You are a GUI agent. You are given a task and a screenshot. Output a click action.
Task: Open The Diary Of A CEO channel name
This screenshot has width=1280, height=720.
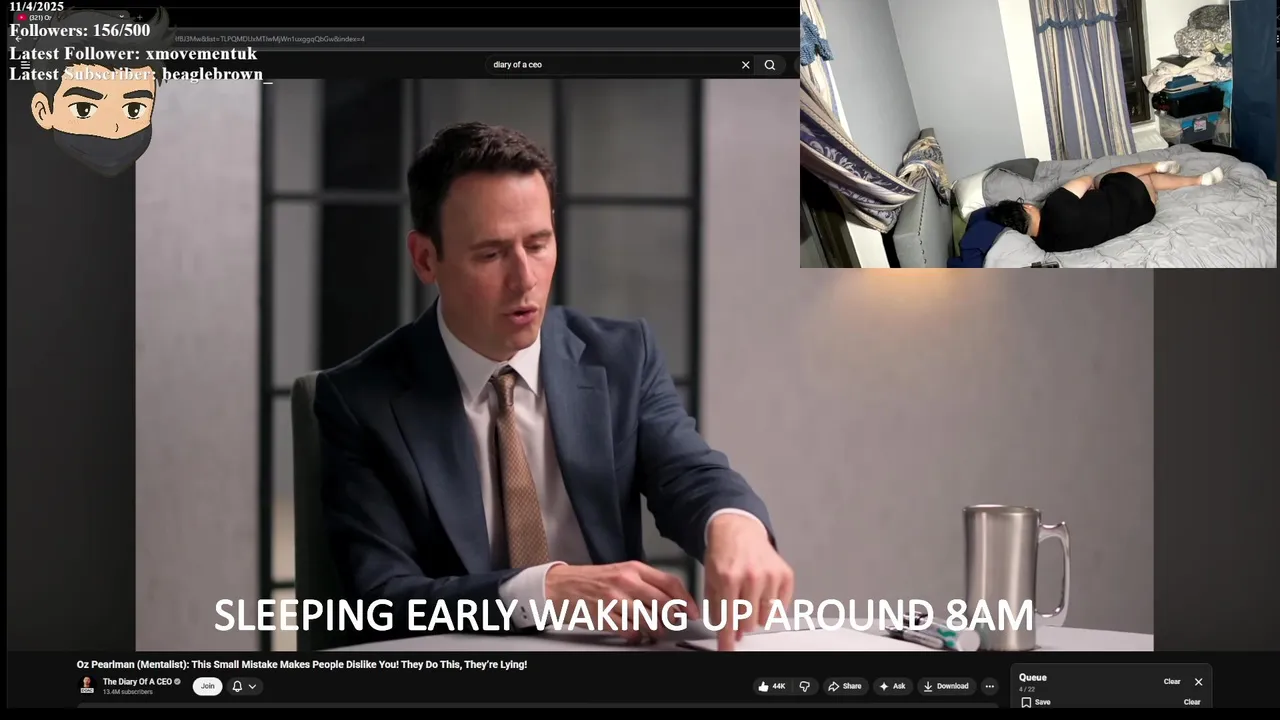point(137,682)
